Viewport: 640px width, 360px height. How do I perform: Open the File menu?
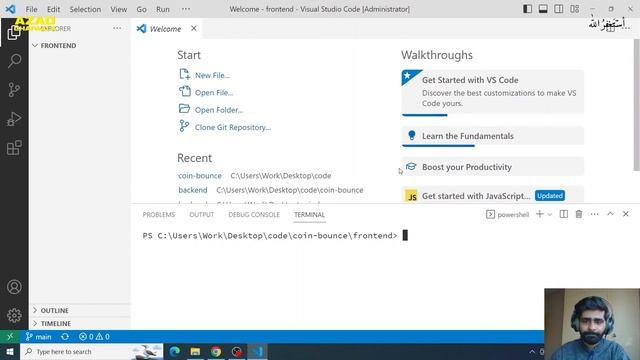31,9
